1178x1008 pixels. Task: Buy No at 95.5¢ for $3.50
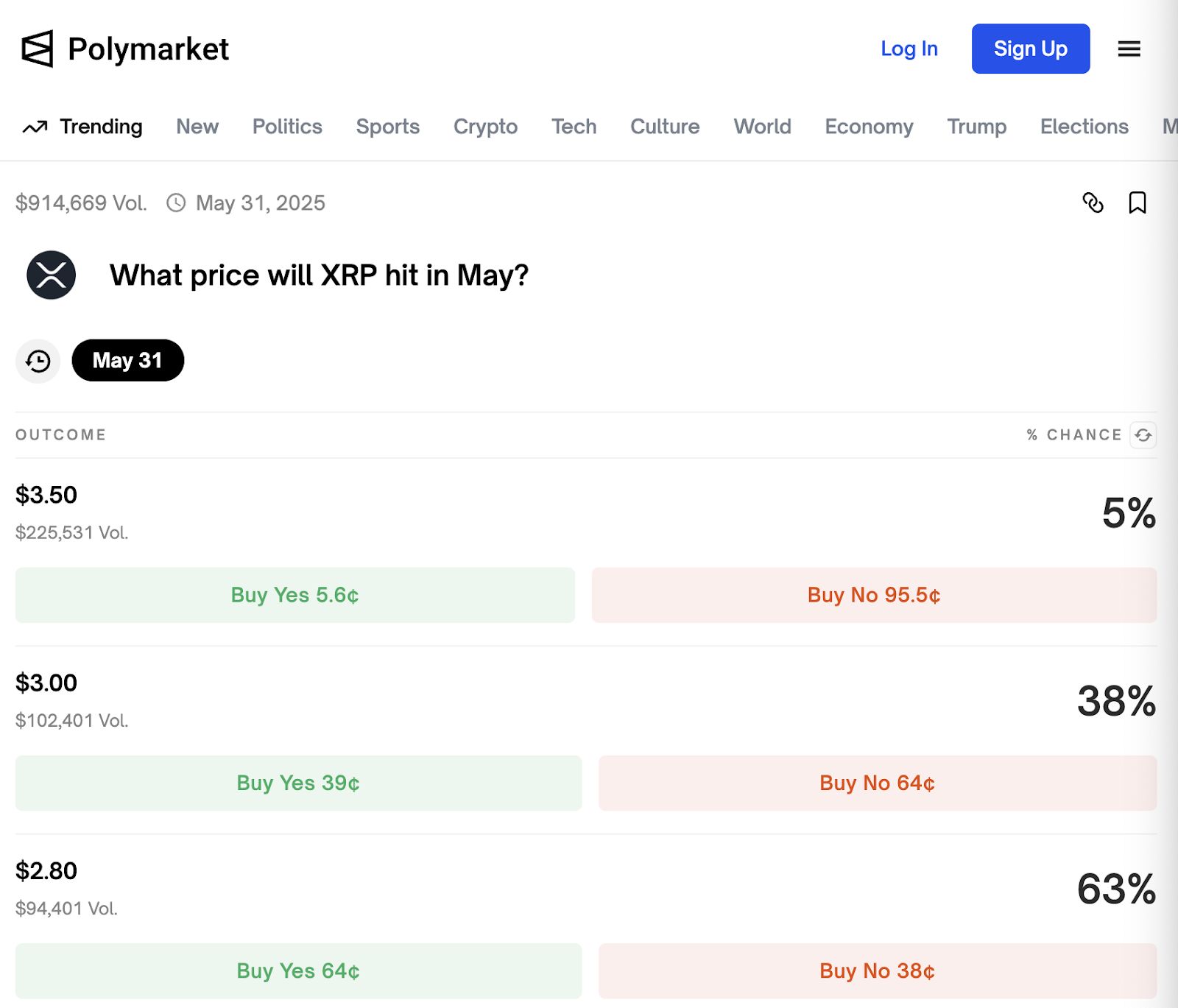coord(874,595)
